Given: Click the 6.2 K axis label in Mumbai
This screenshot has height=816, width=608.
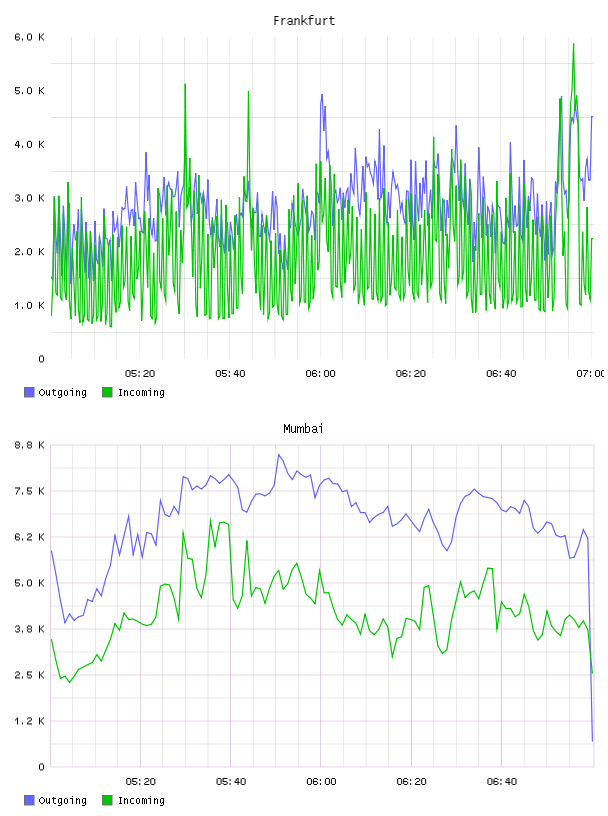Looking at the screenshot, I should [x=30, y=537].
